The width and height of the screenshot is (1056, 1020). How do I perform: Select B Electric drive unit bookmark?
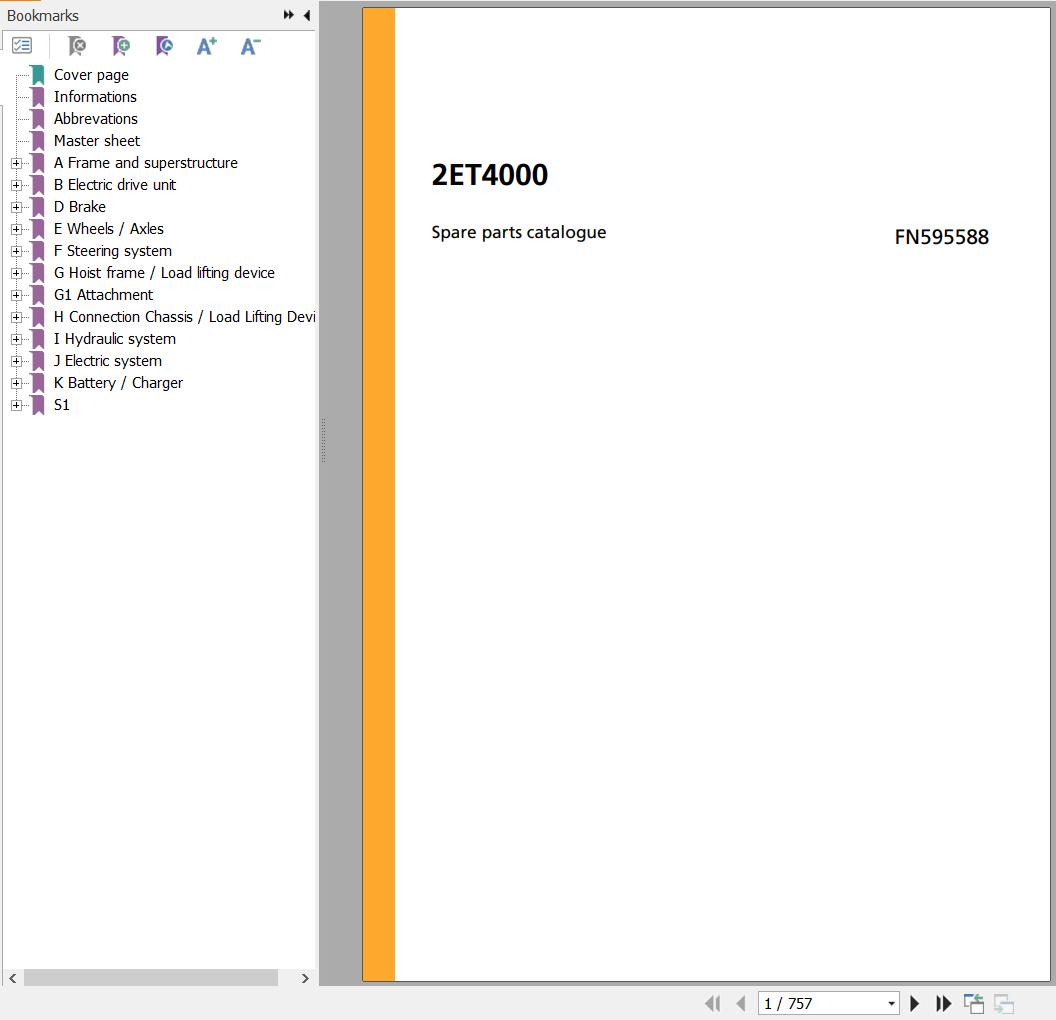pos(114,184)
